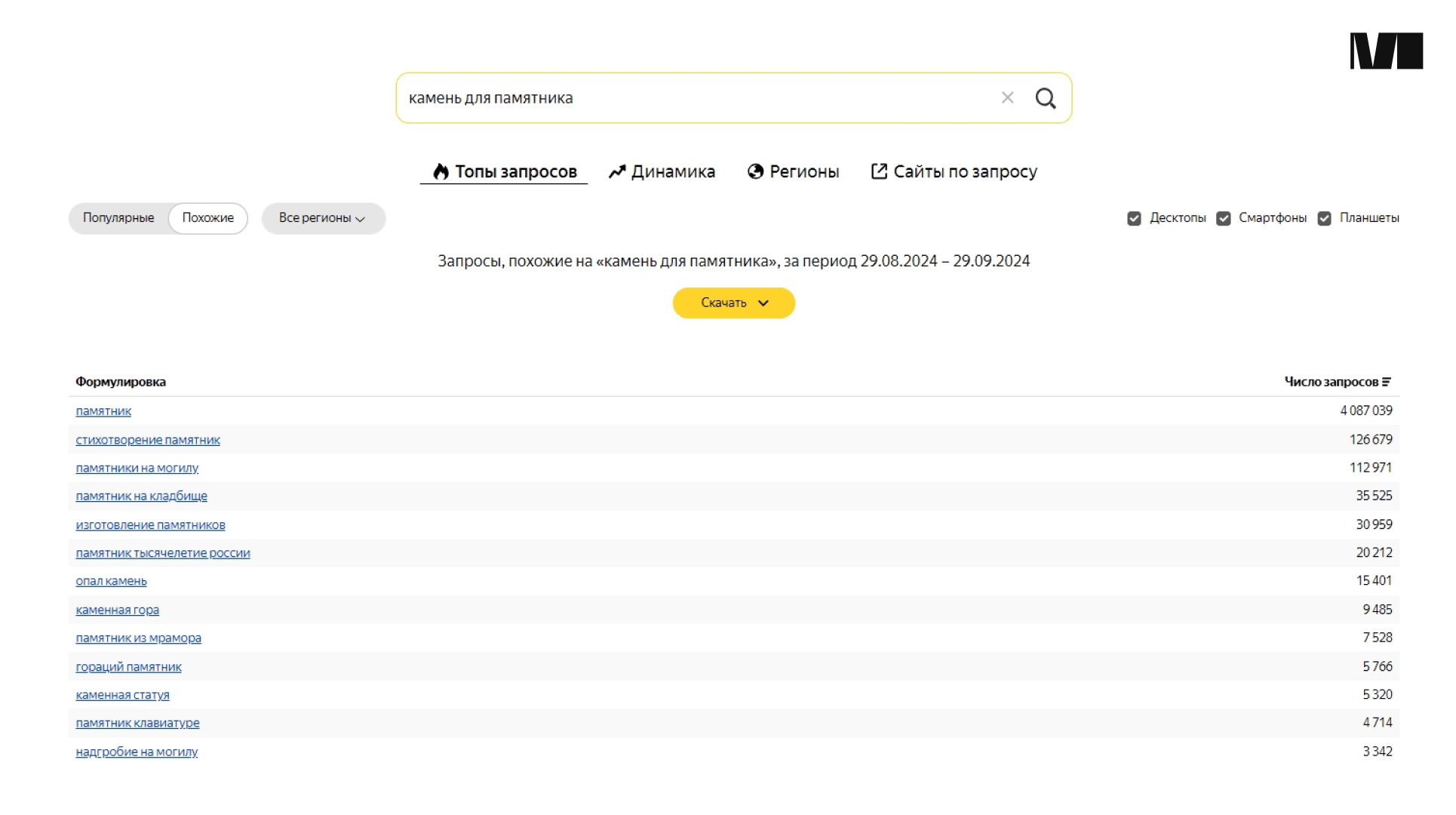Click the flame icon of Топы запросов
This screenshot has height=815, width=1456.
(441, 172)
